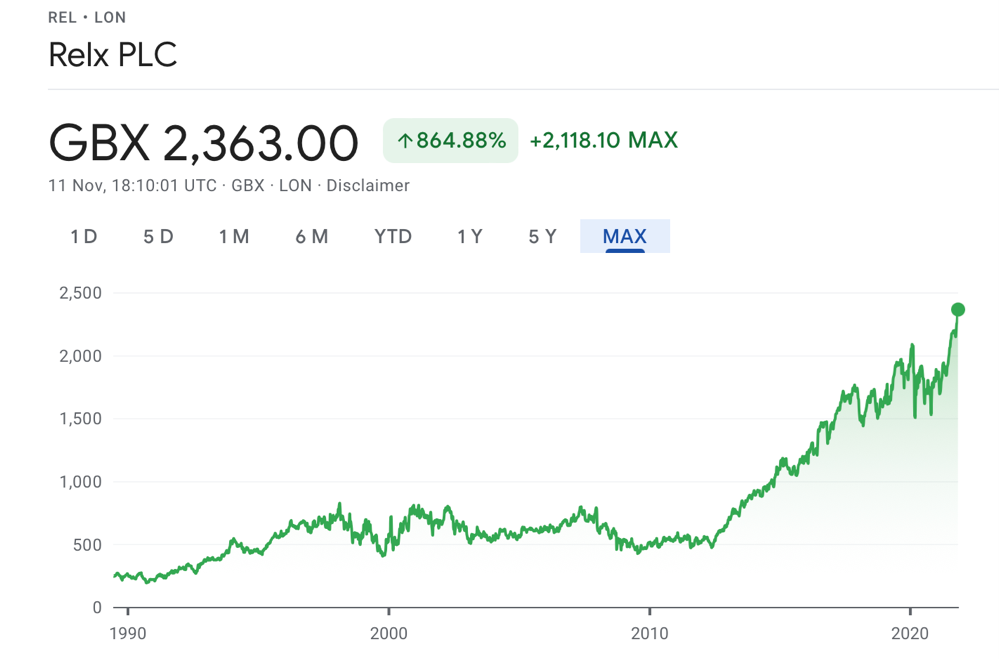The height and width of the screenshot is (659, 999).
Task: Click the +2,118.10 MAX change text
Action: click(603, 141)
